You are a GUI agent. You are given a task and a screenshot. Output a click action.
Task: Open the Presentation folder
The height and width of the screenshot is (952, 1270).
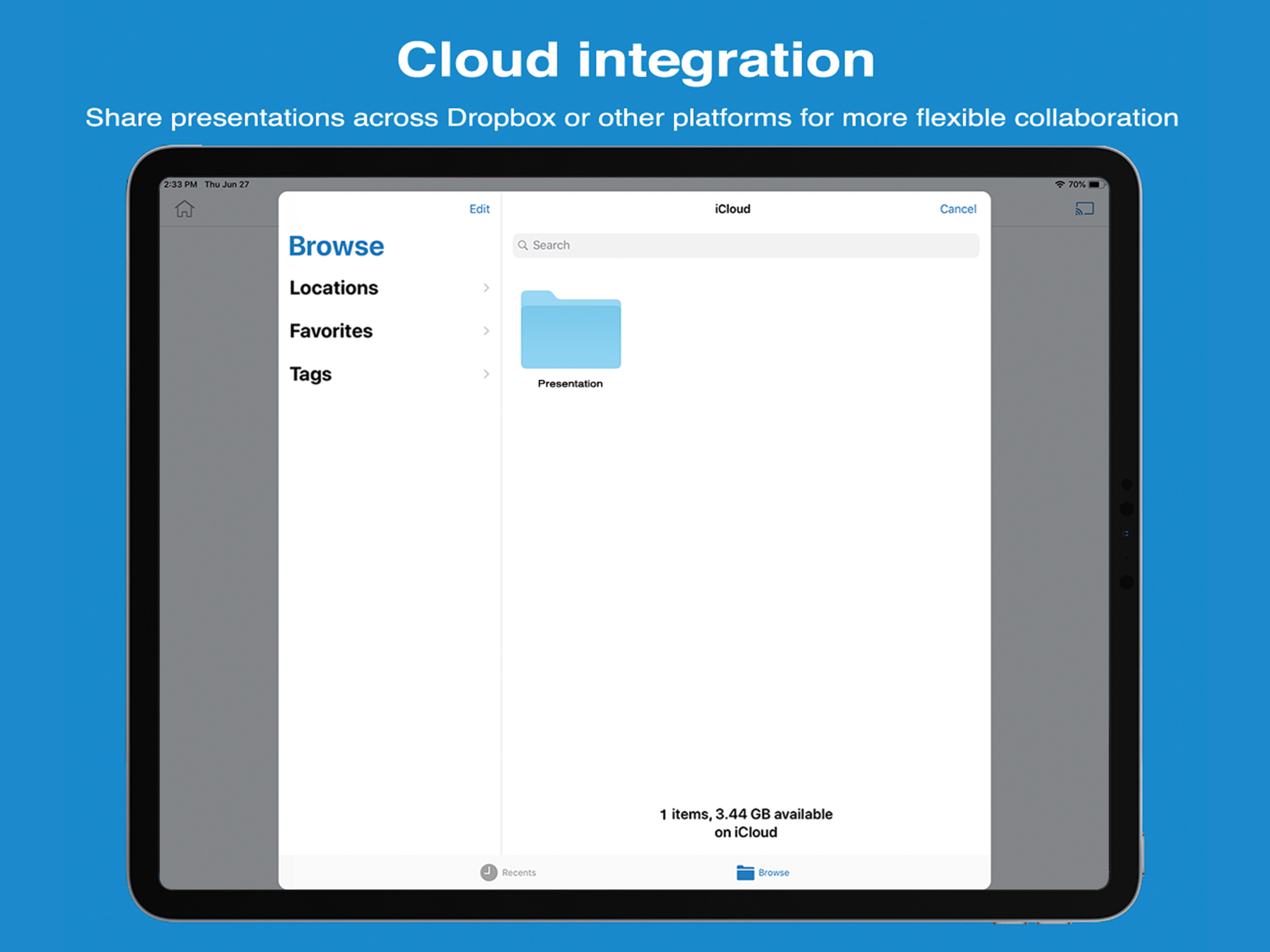point(571,329)
